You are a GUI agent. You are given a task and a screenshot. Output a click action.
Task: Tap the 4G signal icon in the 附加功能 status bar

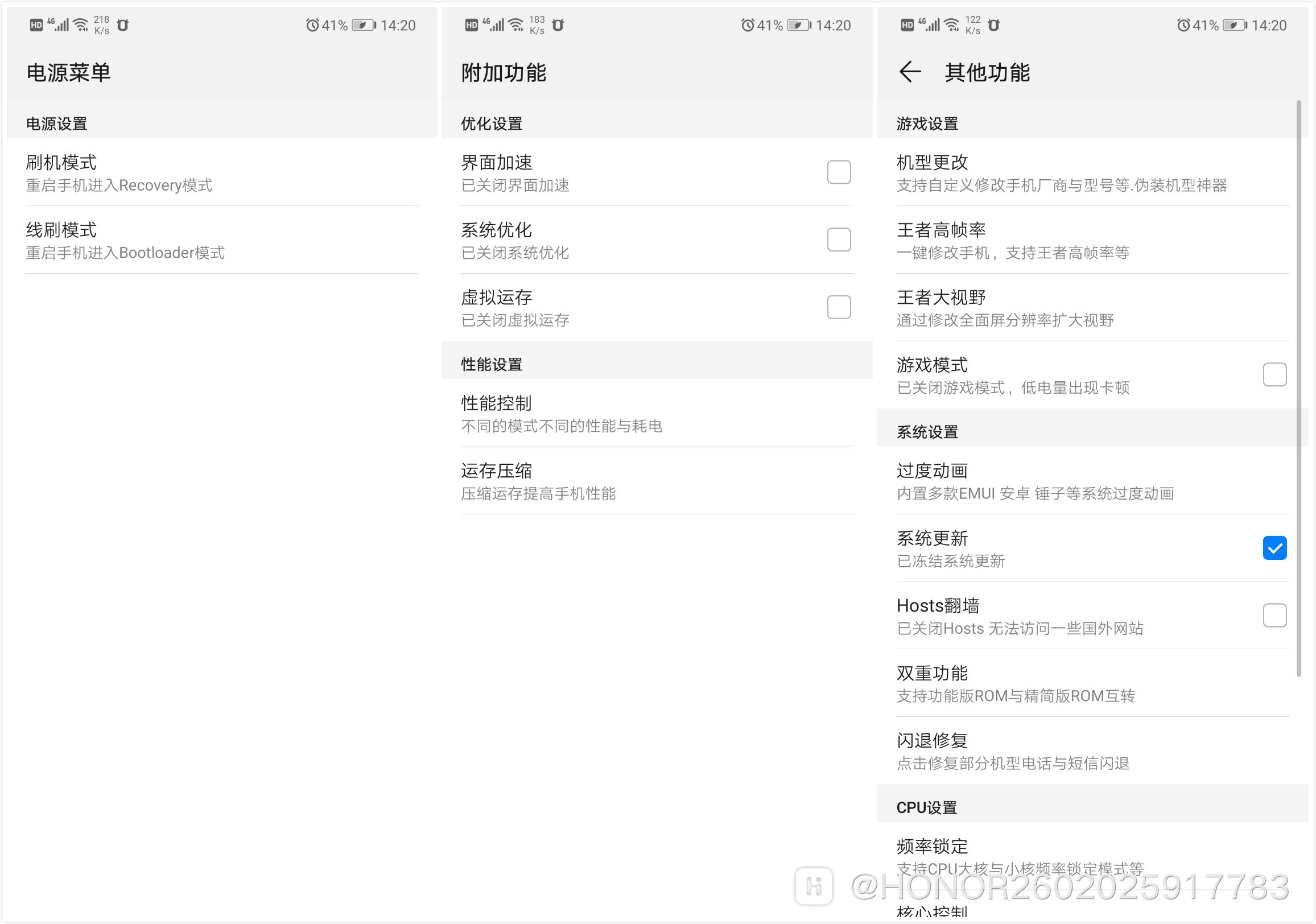(x=493, y=24)
